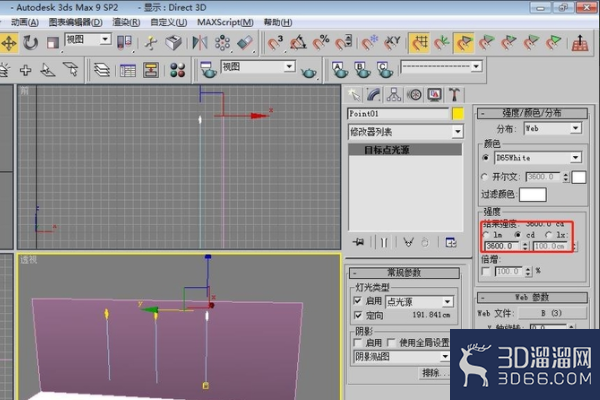The image size is (600, 400).
Task: Open the Schematic View icon
Action: [151, 70]
